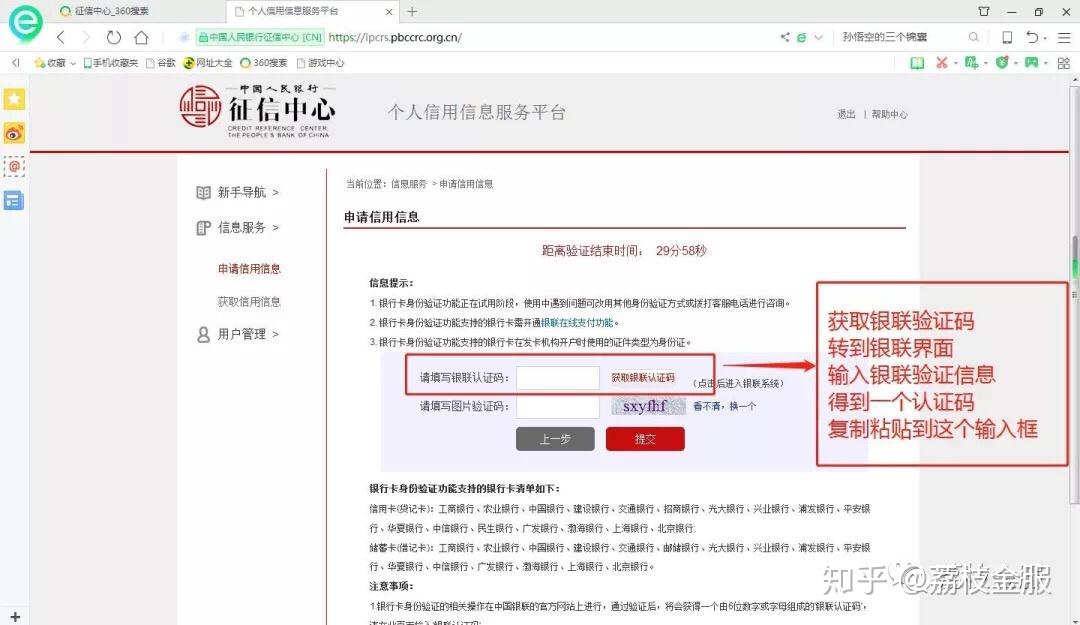Viewport: 1080px width, 625px height.
Task: Open the 游戏中心 bookmark
Action: [x=320, y=63]
